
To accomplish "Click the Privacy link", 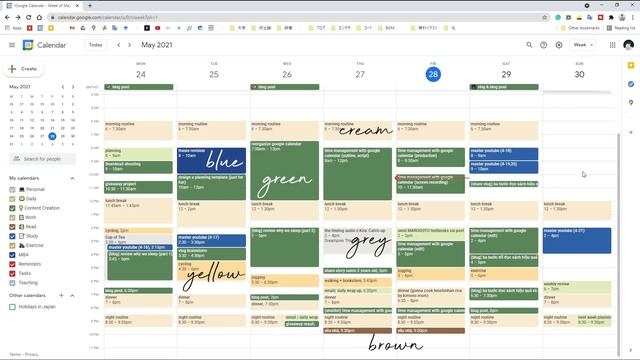I will click(32, 354).
